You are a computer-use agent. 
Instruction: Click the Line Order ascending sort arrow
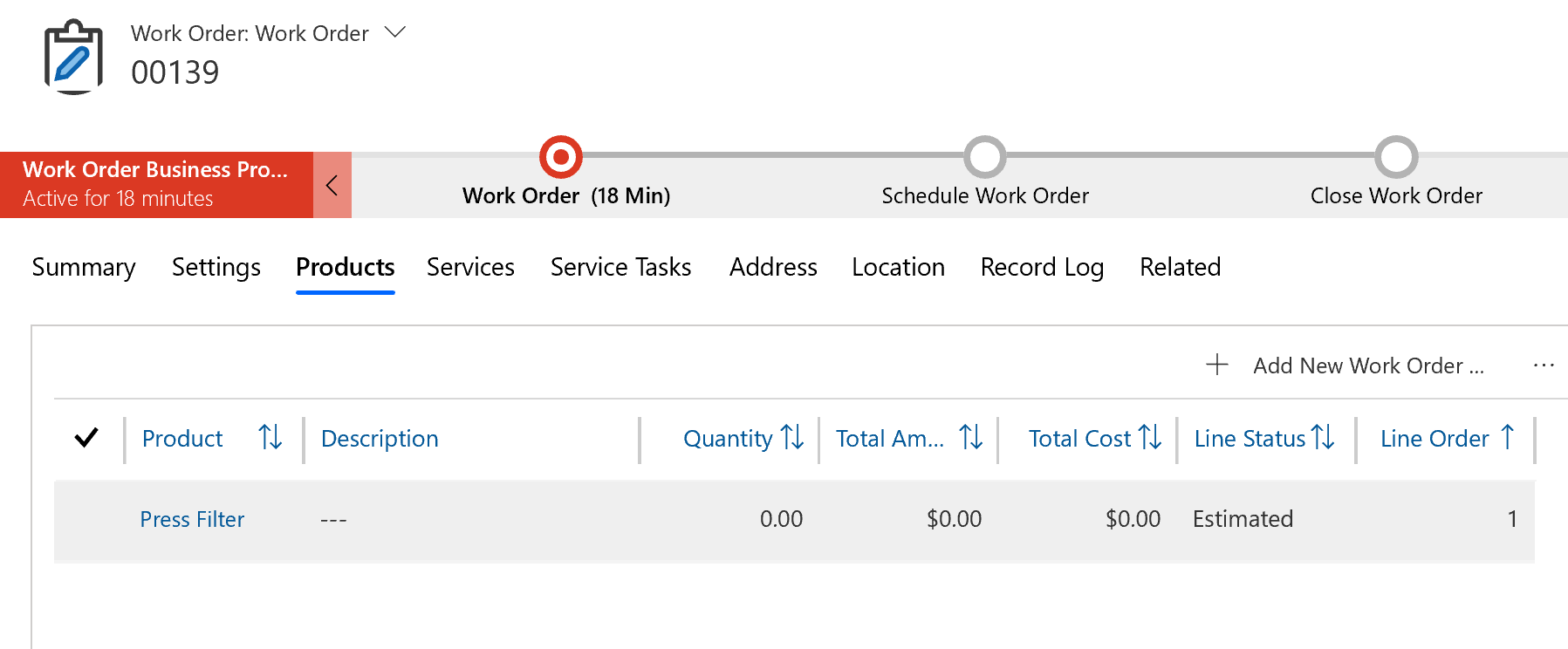click(x=1509, y=439)
